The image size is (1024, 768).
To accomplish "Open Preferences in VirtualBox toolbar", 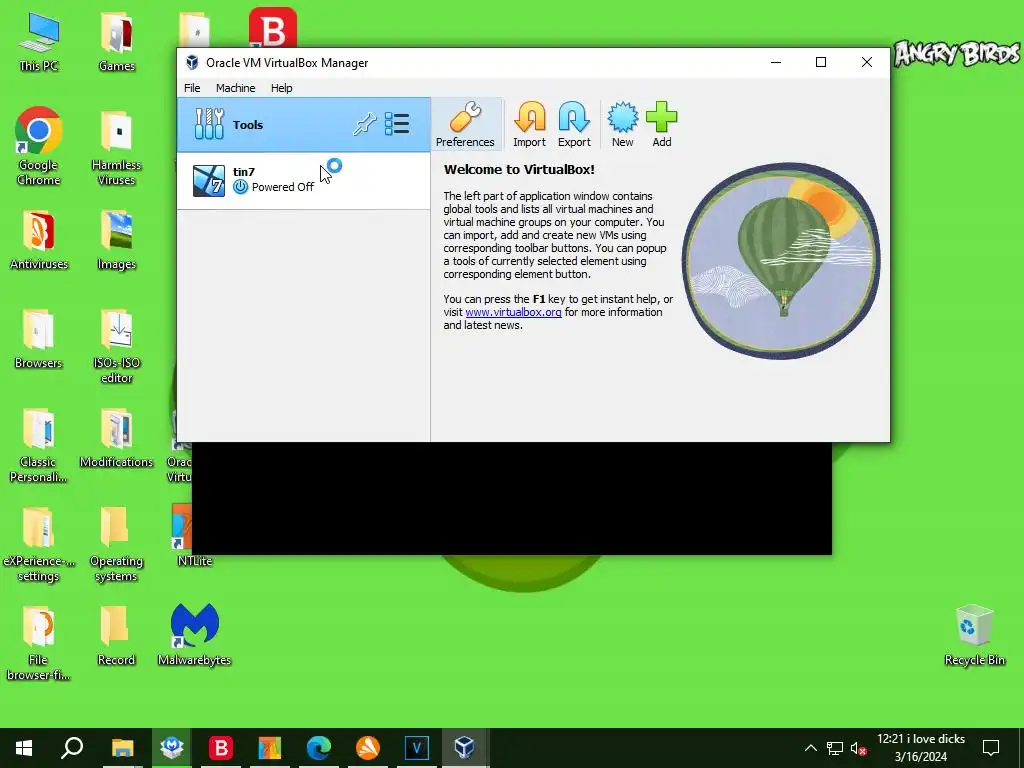I will pos(465,124).
